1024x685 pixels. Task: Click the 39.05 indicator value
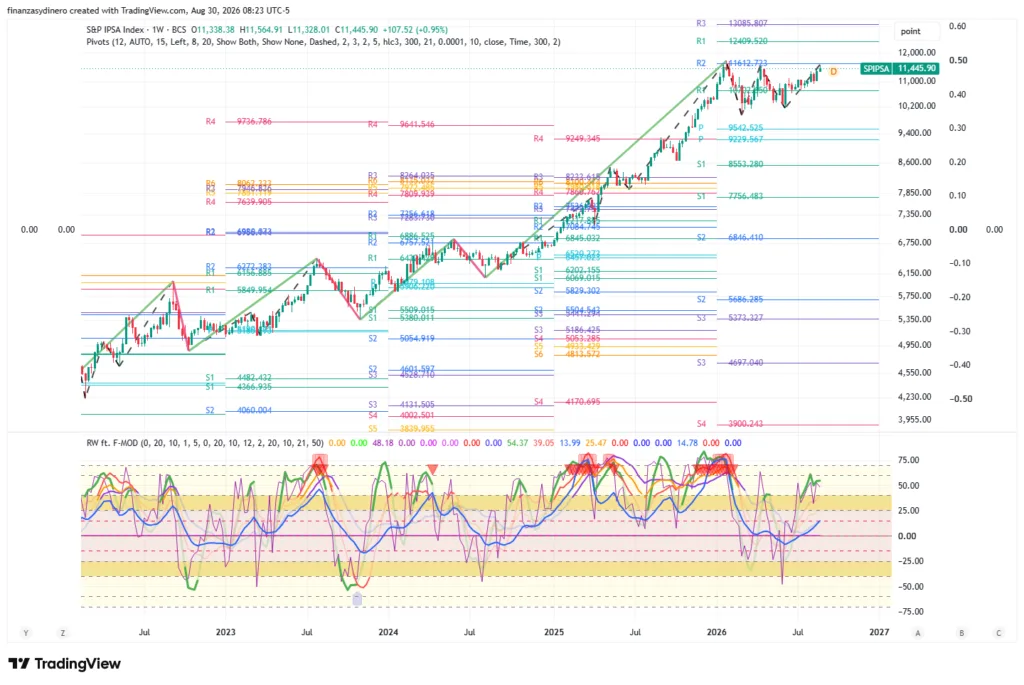[x=543, y=443]
